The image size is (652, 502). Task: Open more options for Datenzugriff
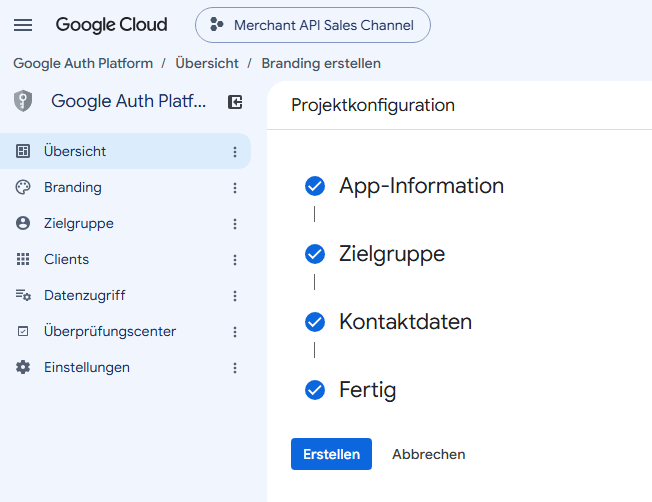tap(235, 296)
